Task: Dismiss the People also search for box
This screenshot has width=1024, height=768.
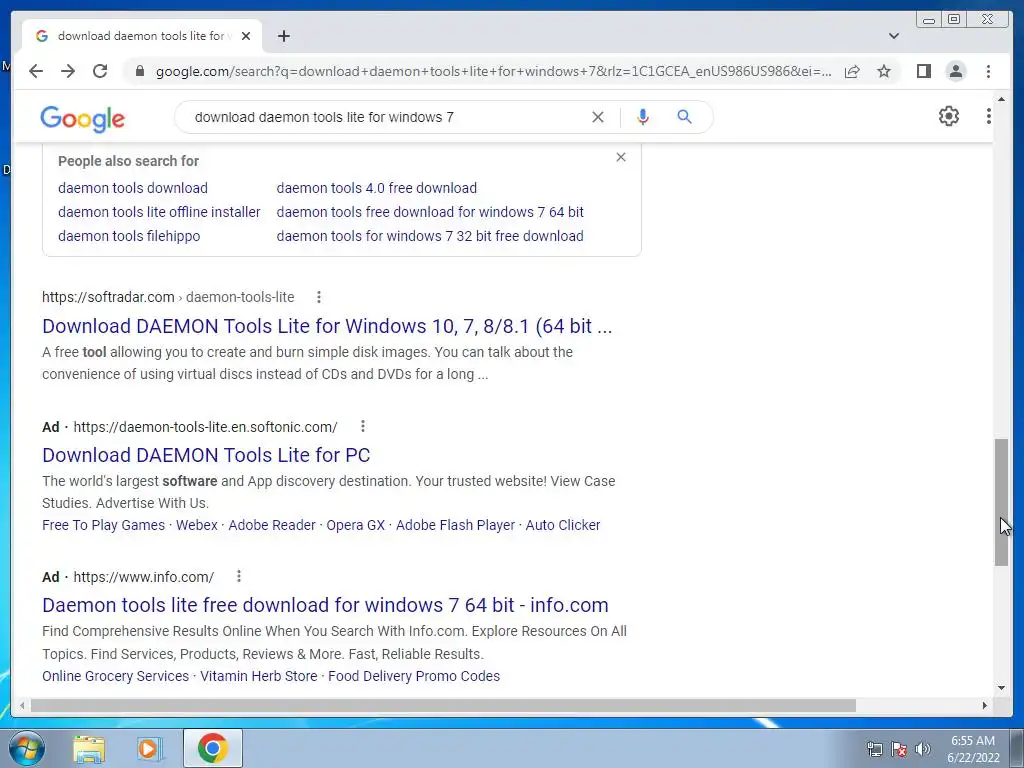Action: [621, 157]
